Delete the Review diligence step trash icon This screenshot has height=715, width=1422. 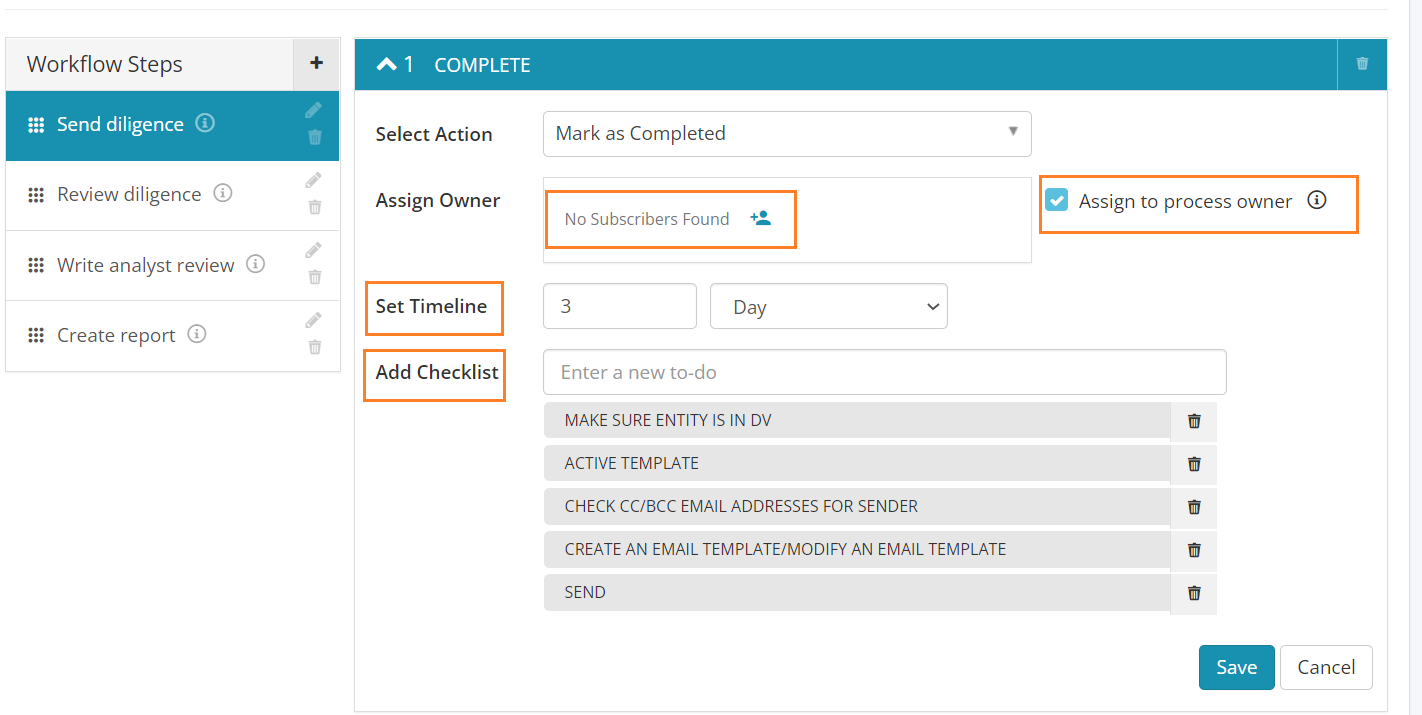point(315,207)
